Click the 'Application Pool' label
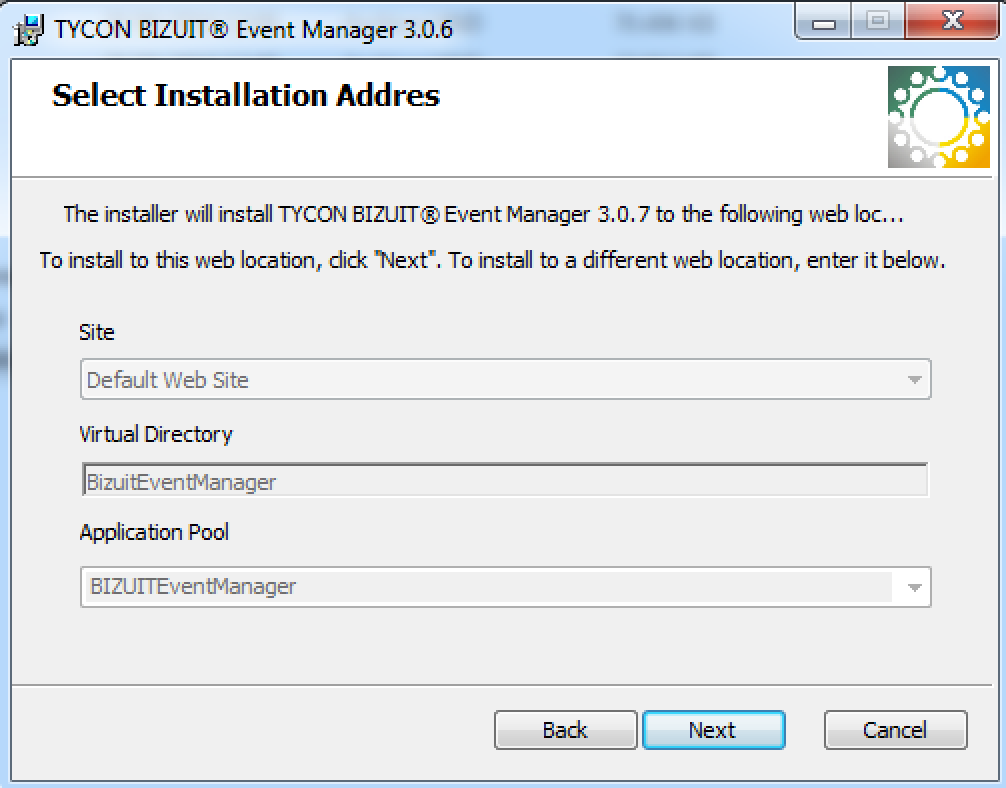Screen dimensions: 1006x788 click(154, 533)
